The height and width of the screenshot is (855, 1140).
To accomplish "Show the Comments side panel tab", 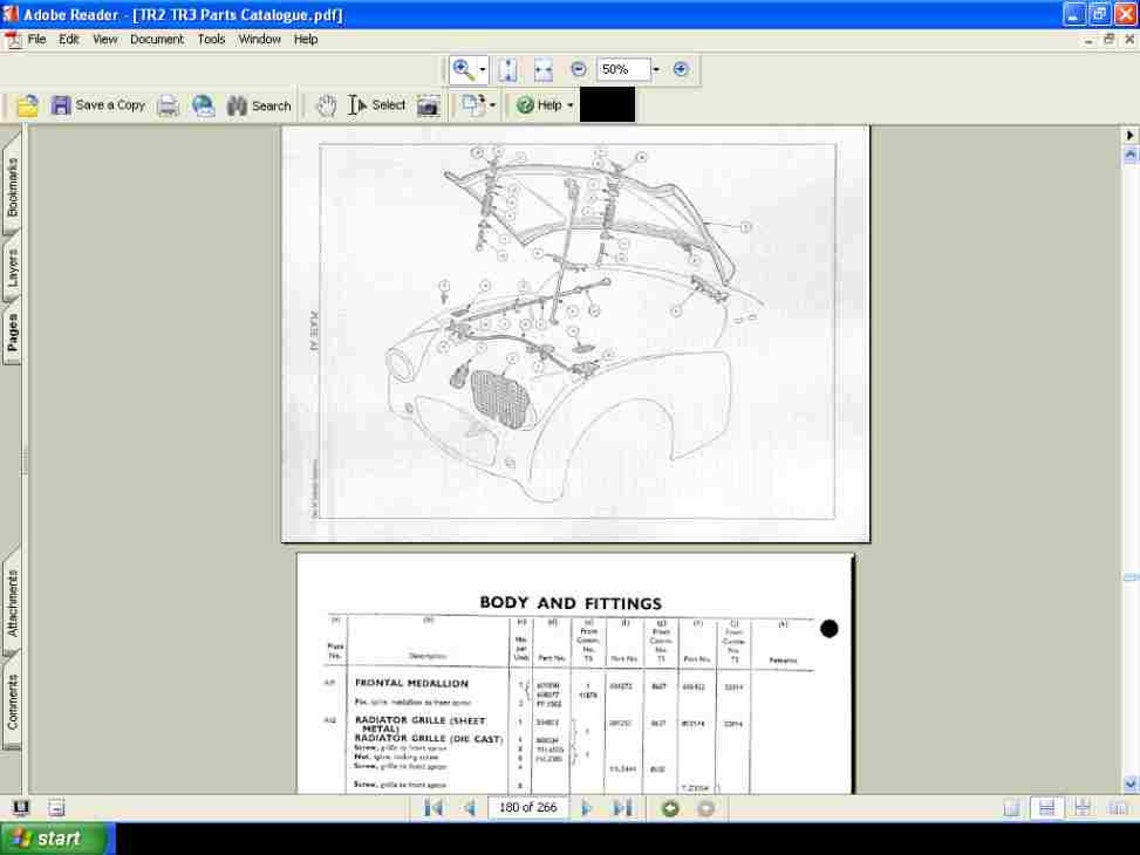I will (x=12, y=702).
